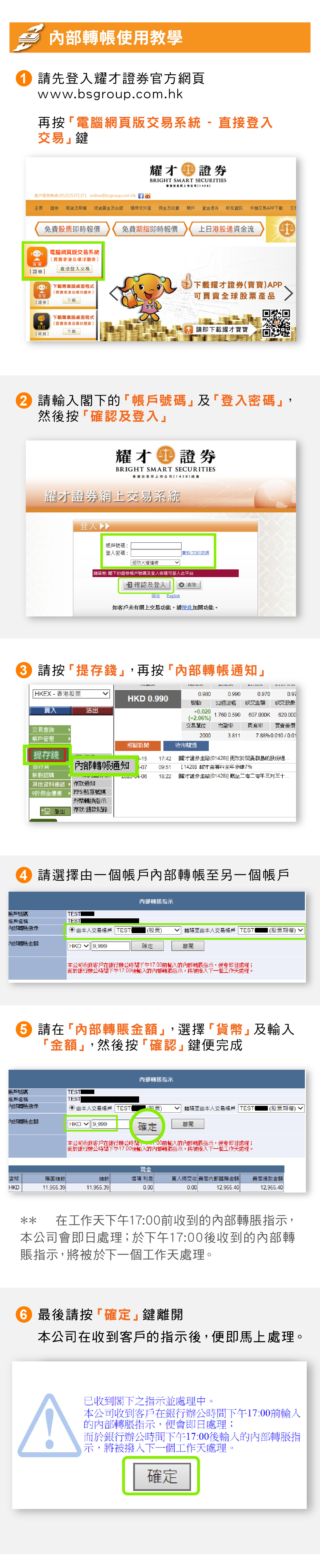Expand the 交易查詢 sidebar menu

51,729
